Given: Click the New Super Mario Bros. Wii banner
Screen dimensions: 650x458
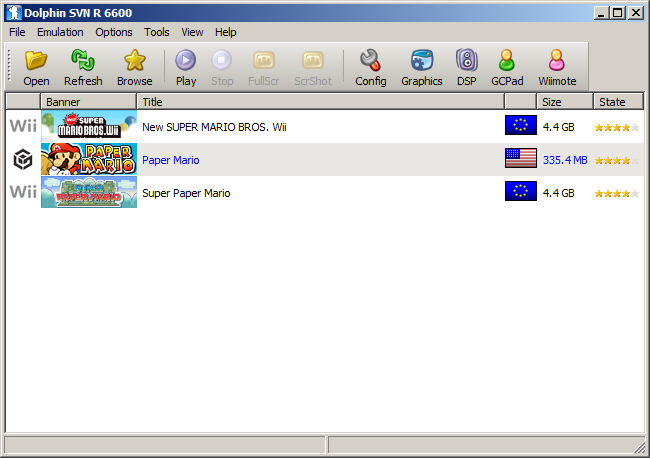Looking at the screenshot, I should (x=89, y=126).
